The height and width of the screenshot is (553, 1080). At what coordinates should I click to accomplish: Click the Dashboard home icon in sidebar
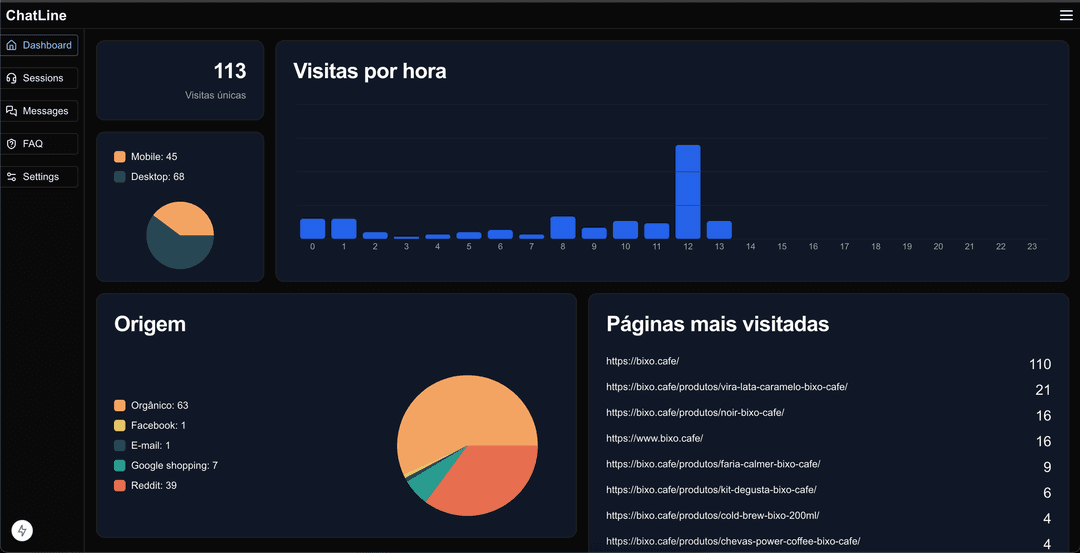tap(12, 45)
